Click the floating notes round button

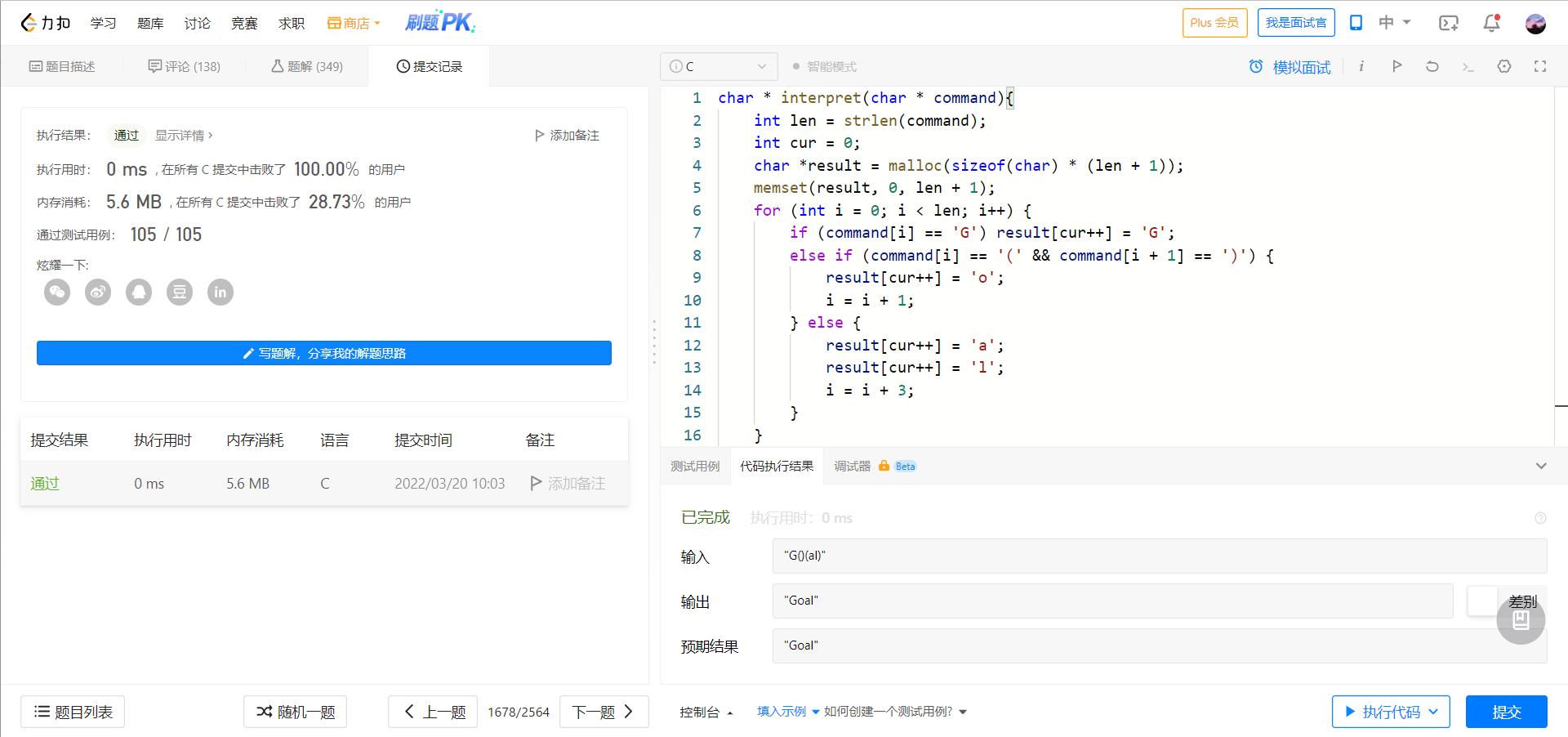1521,620
